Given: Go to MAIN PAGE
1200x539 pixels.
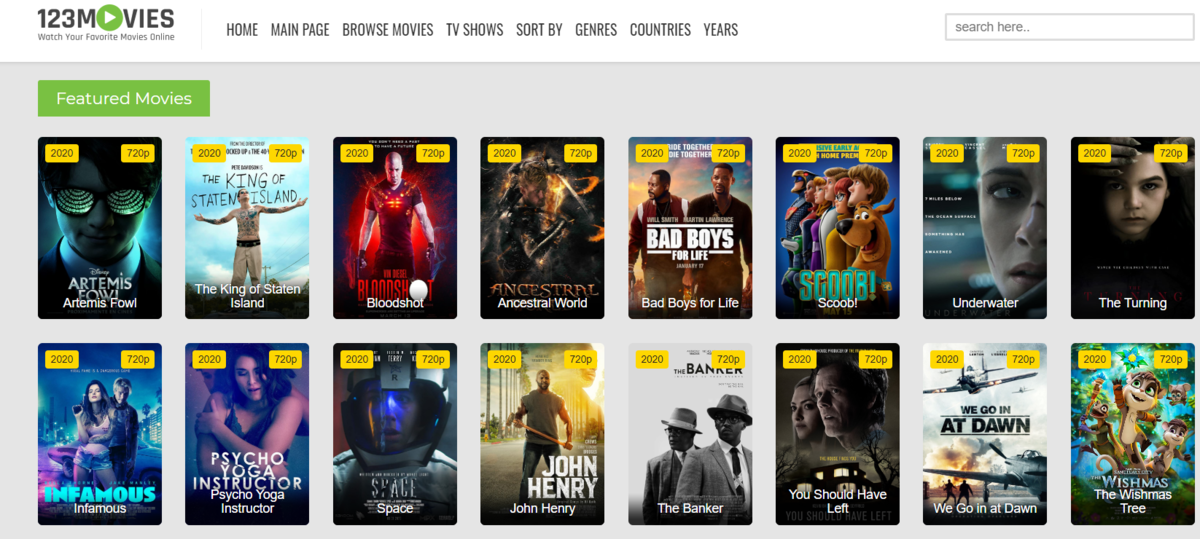Looking at the screenshot, I should click(300, 30).
